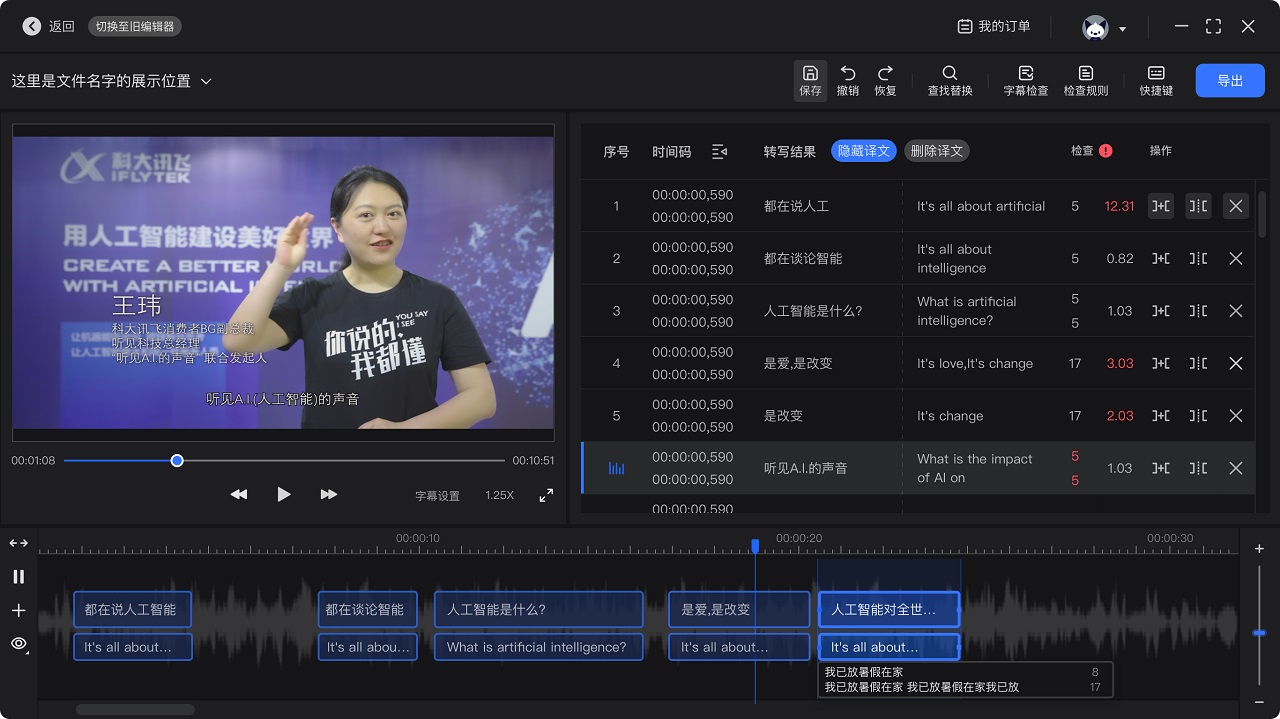This screenshot has height=719, width=1280.
Task: Switch to the old editor (切换至旧编辑器)
Action: tap(135, 27)
